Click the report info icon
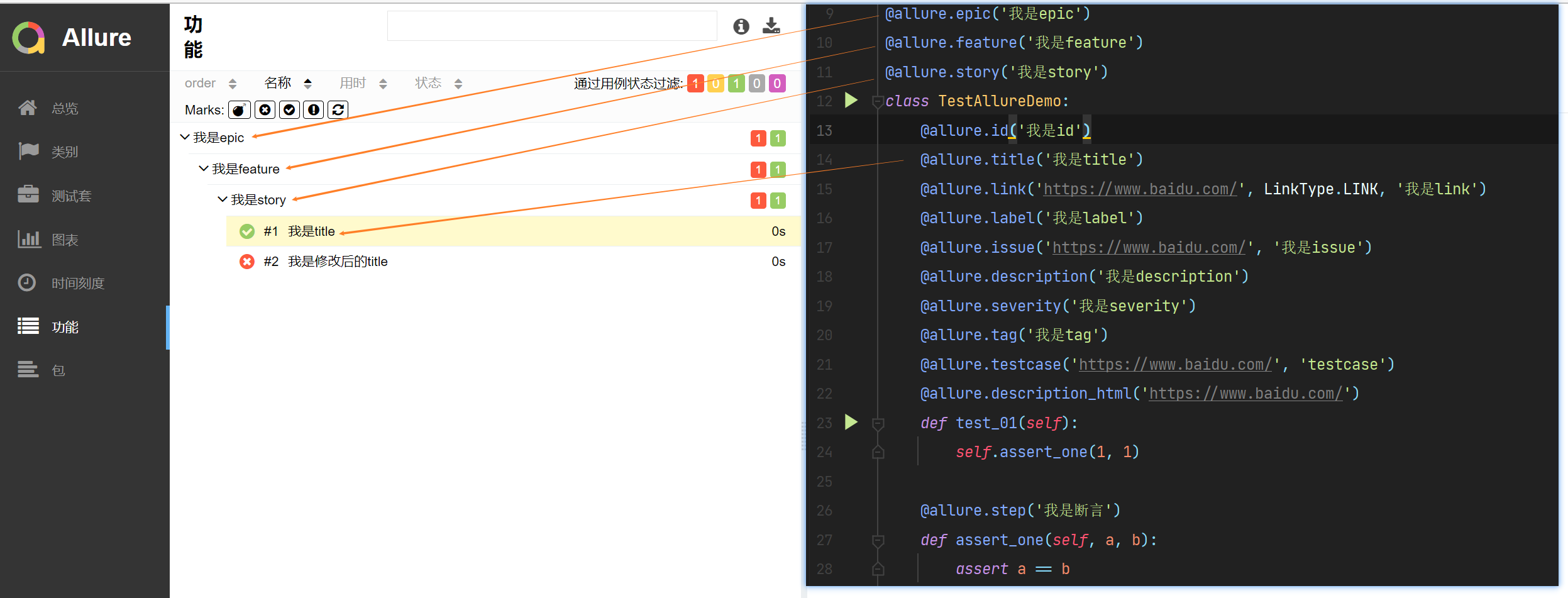The image size is (1568, 598). (x=741, y=26)
